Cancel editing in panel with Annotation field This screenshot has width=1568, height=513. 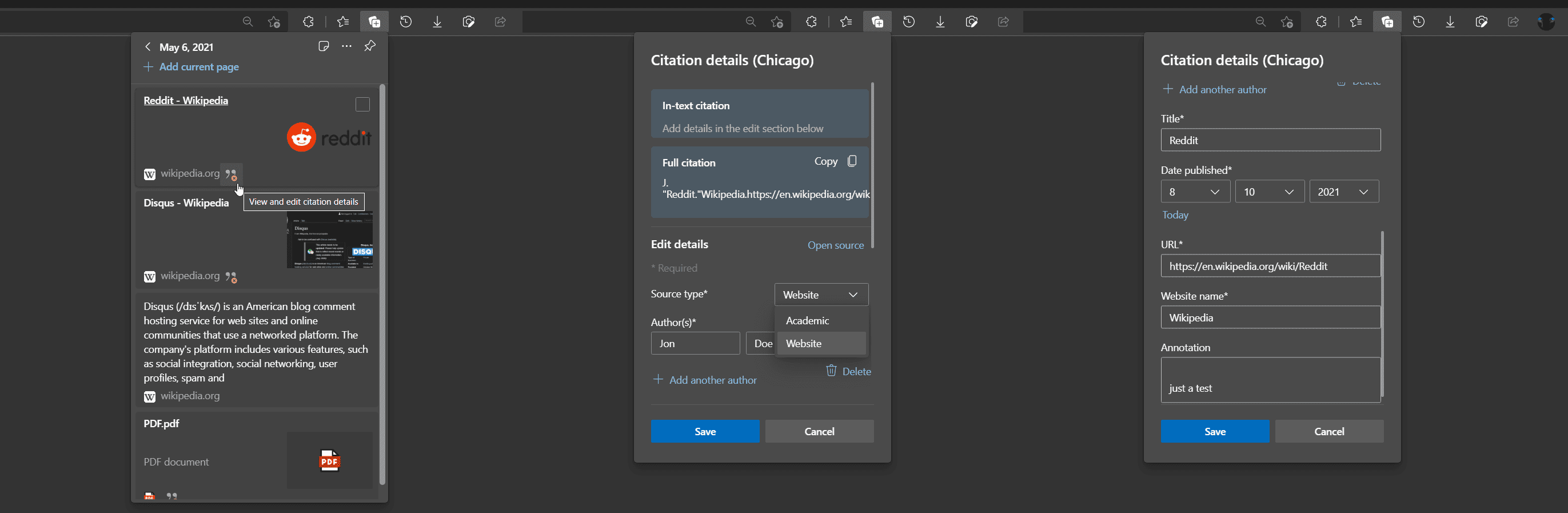point(1329,431)
